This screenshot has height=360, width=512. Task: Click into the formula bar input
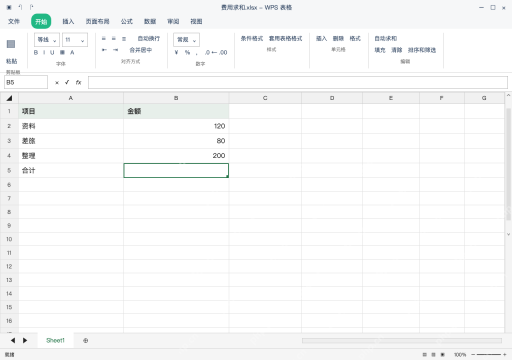click(x=298, y=82)
